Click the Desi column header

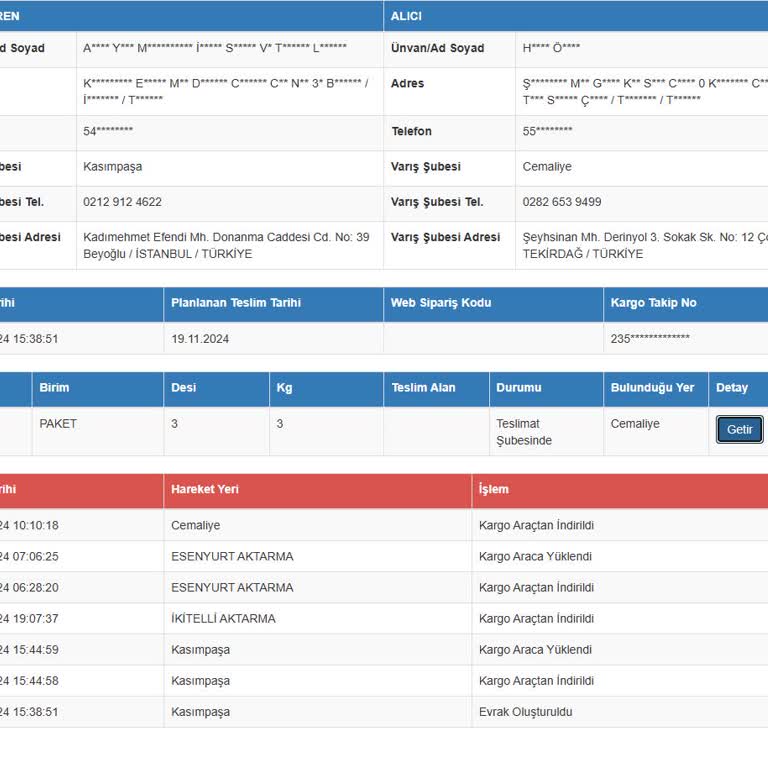click(183, 387)
